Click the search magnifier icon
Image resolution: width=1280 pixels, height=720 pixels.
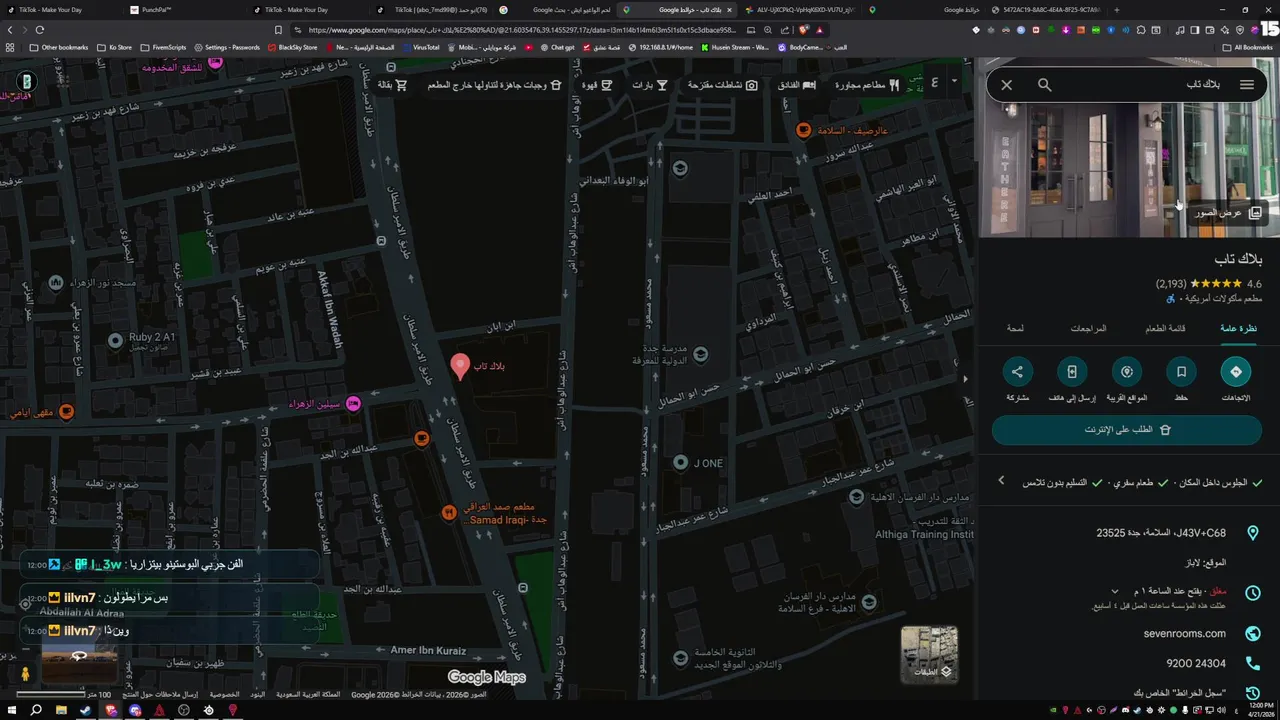pyautogui.click(x=1044, y=85)
